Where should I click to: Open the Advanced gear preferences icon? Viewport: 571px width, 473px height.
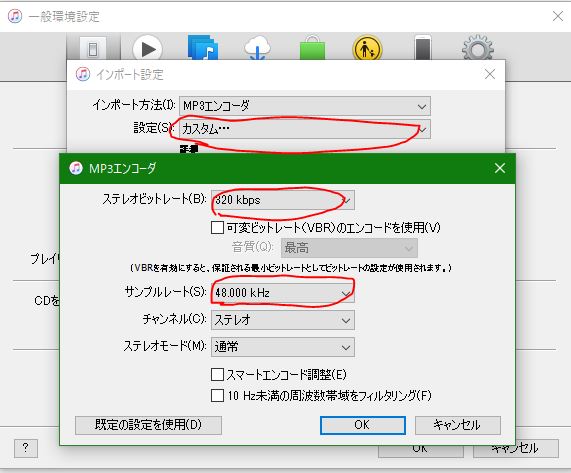click(x=478, y=48)
